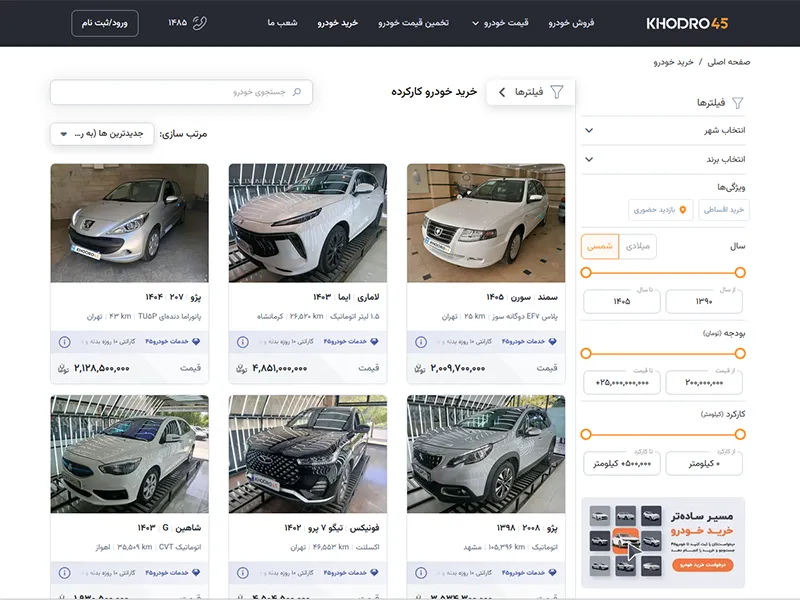Click the toman currency icon on سمند price
Screen dimensions: 800x600
point(419,368)
